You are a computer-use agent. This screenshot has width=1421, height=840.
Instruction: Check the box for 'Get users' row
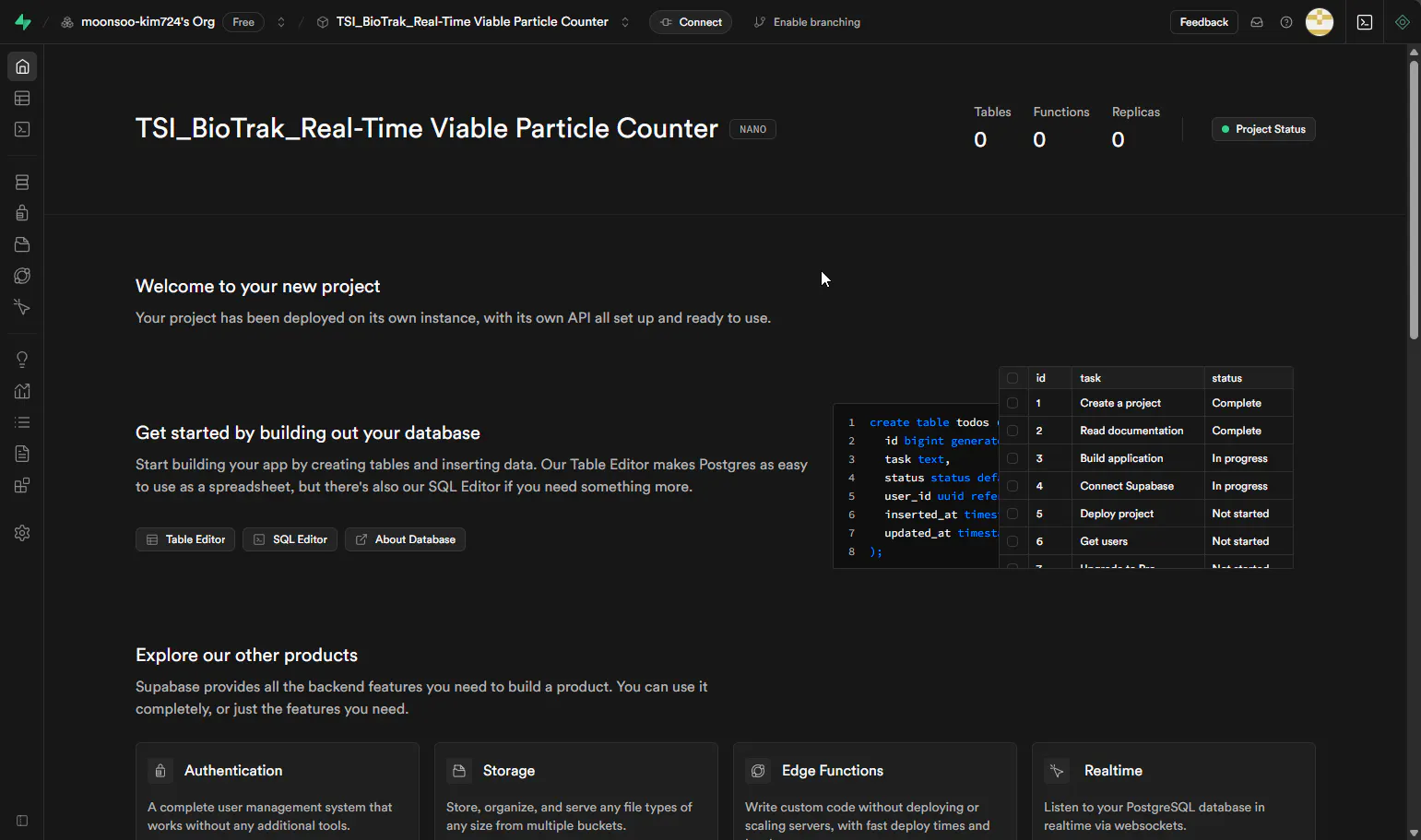(1012, 541)
